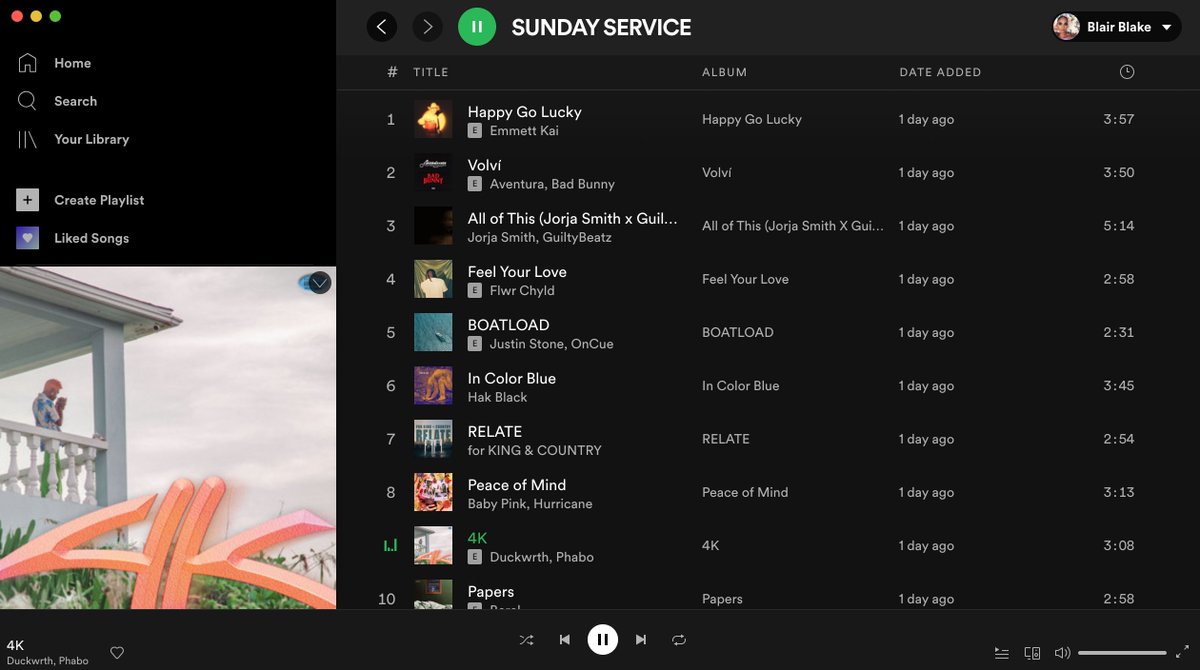Skip to previous track
Viewport: 1200px width, 670px height.
click(x=564, y=640)
